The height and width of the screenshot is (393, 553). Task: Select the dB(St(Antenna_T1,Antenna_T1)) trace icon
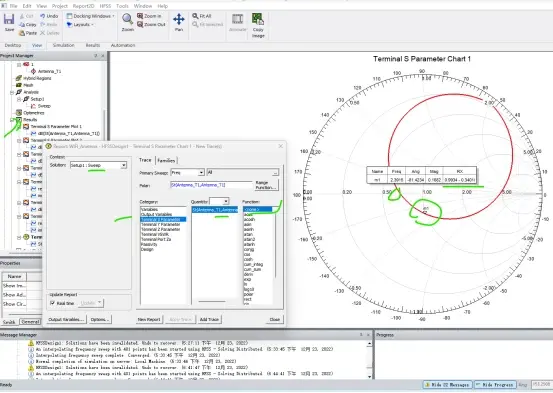click(x=34, y=133)
